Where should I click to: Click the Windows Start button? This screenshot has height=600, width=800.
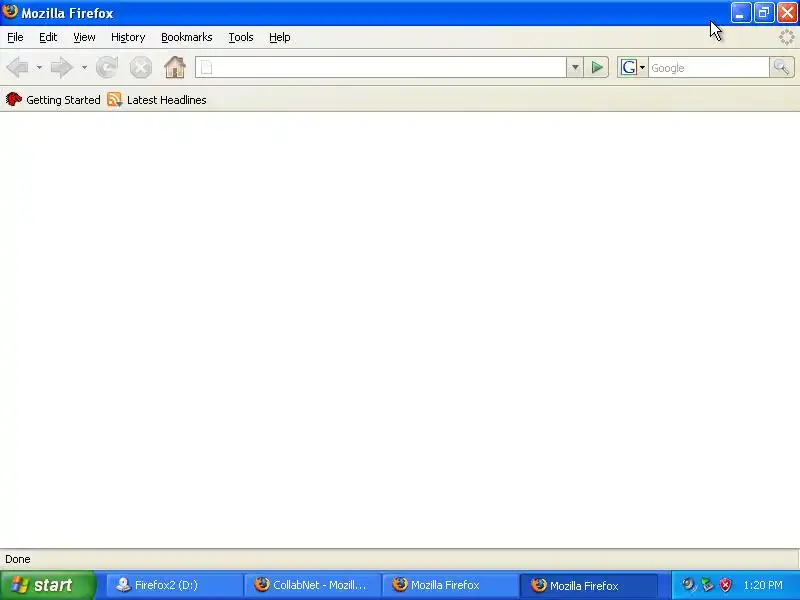(x=48, y=585)
